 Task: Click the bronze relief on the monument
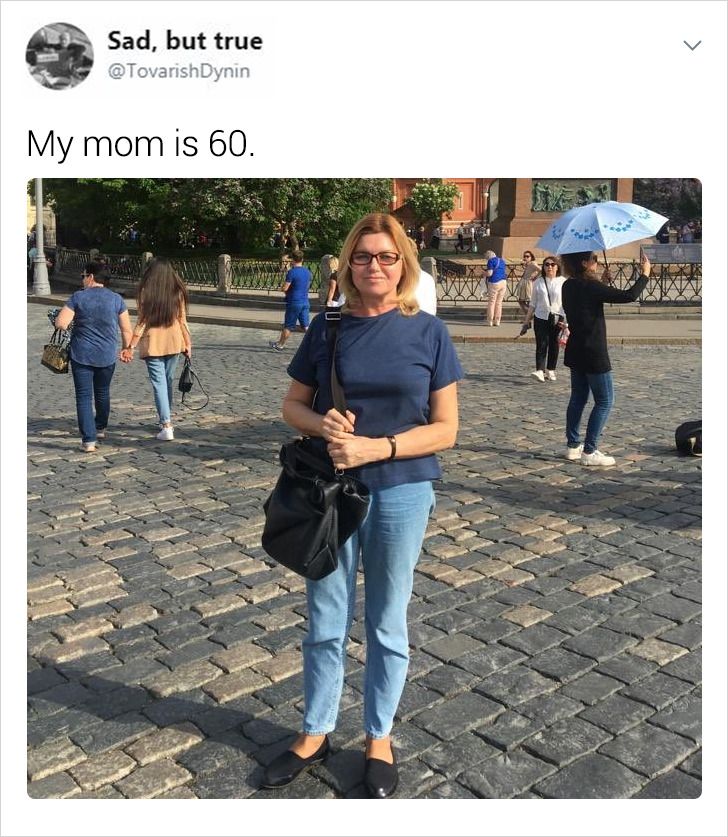point(571,195)
